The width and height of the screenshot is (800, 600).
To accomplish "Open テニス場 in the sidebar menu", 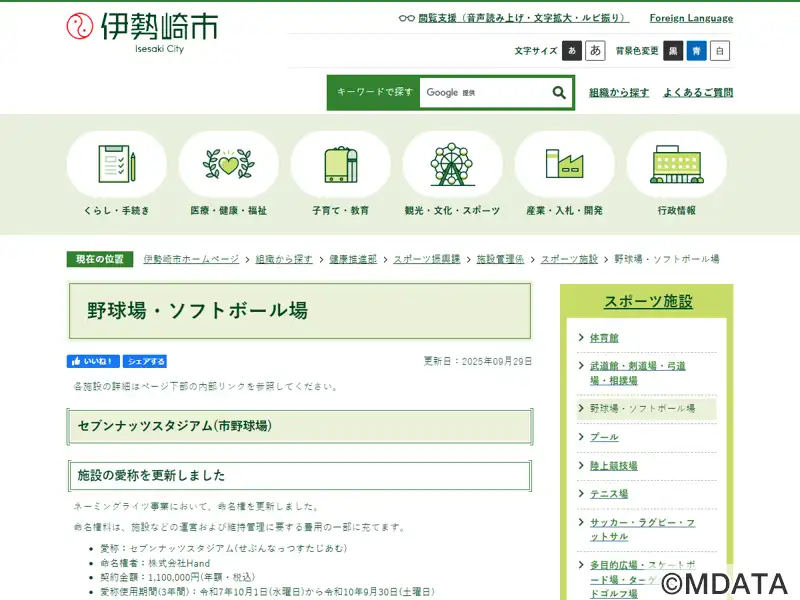I will point(609,493).
